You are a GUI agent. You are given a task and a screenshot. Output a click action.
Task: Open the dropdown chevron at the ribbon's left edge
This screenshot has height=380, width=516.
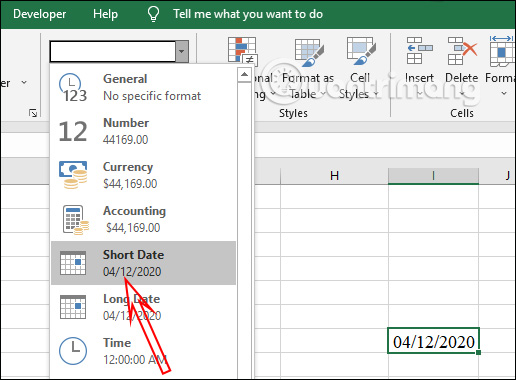coord(24,82)
